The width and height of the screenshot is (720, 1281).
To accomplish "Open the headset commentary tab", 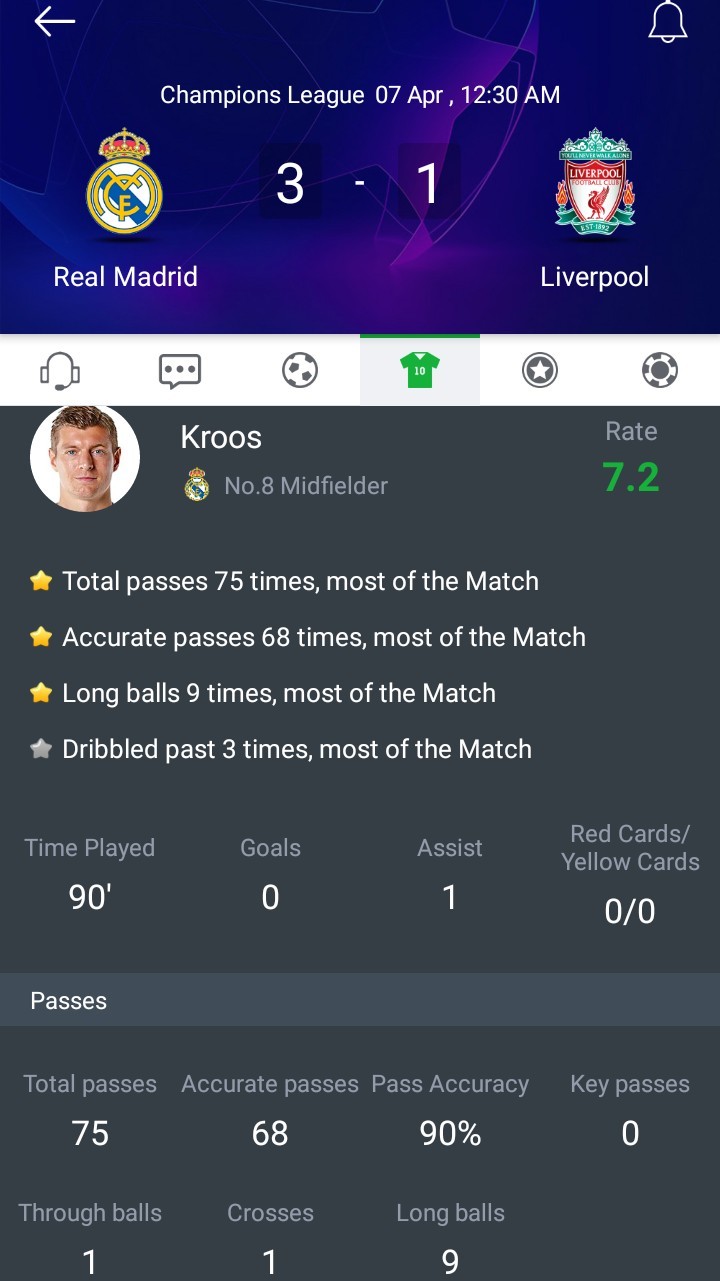I will (60, 371).
